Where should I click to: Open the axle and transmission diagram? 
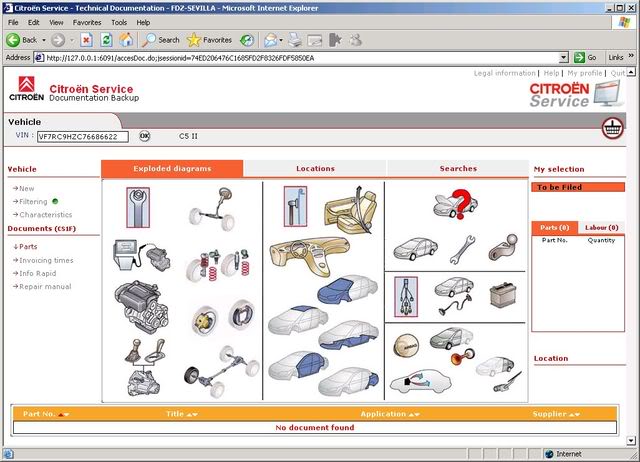click(x=222, y=371)
